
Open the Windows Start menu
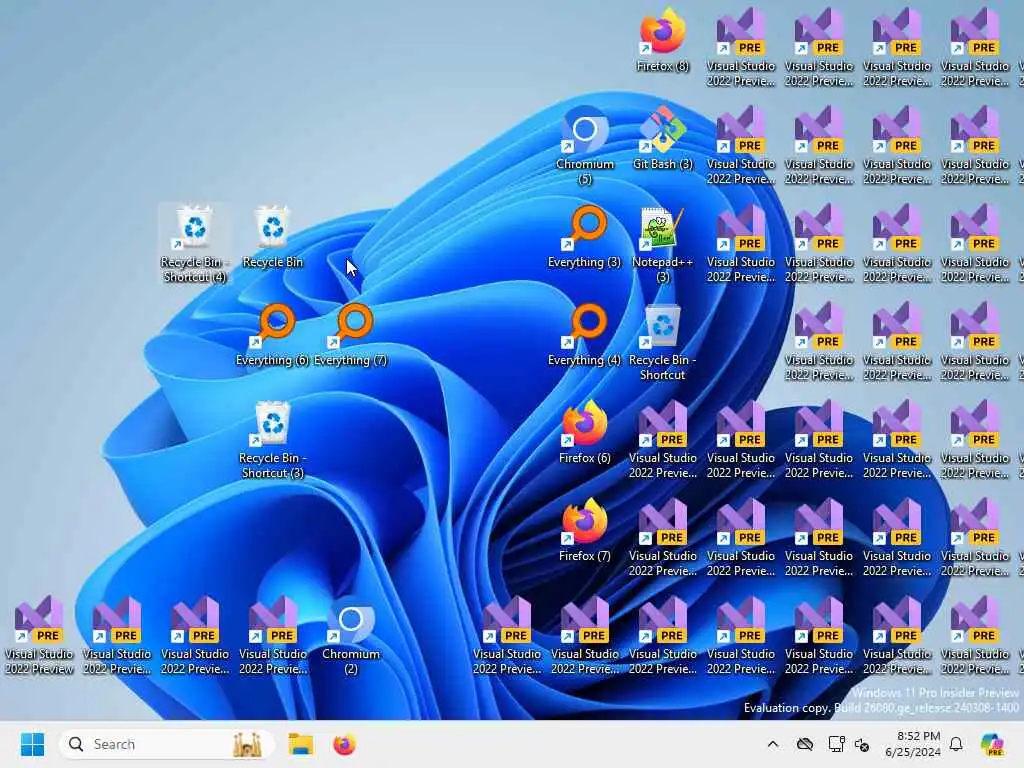[x=32, y=744]
